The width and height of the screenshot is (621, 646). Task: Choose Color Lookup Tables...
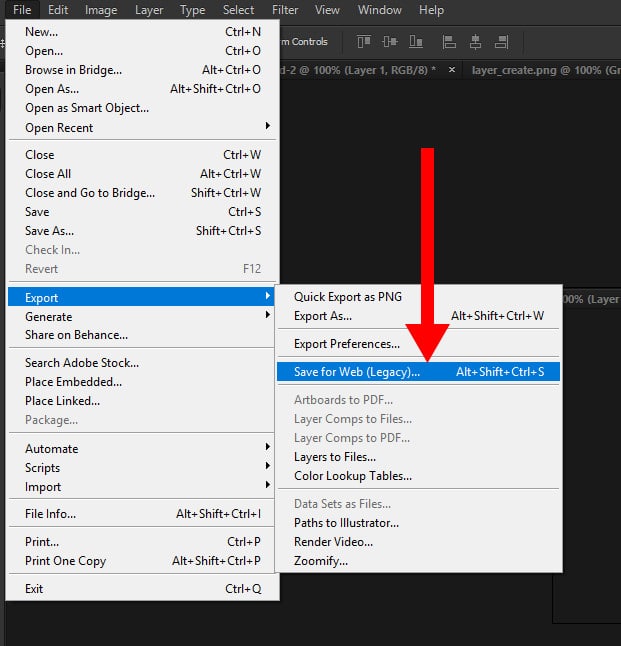[x=418, y=475]
